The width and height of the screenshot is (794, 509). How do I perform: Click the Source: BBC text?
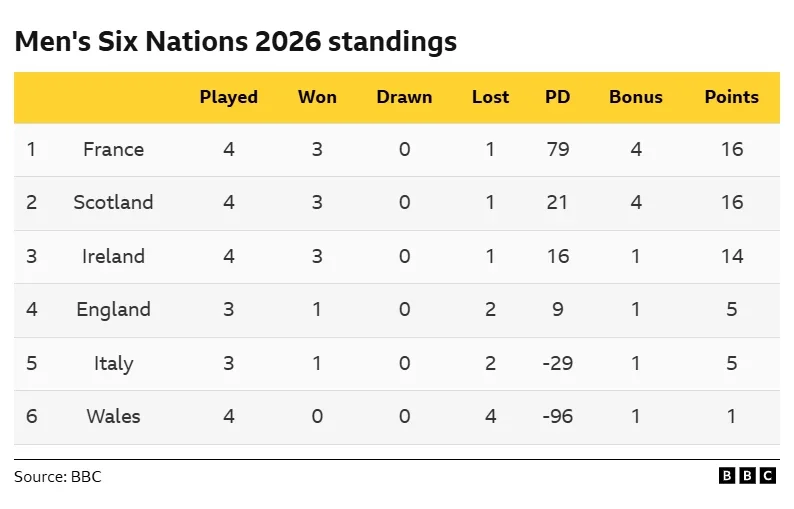point(58,477)
